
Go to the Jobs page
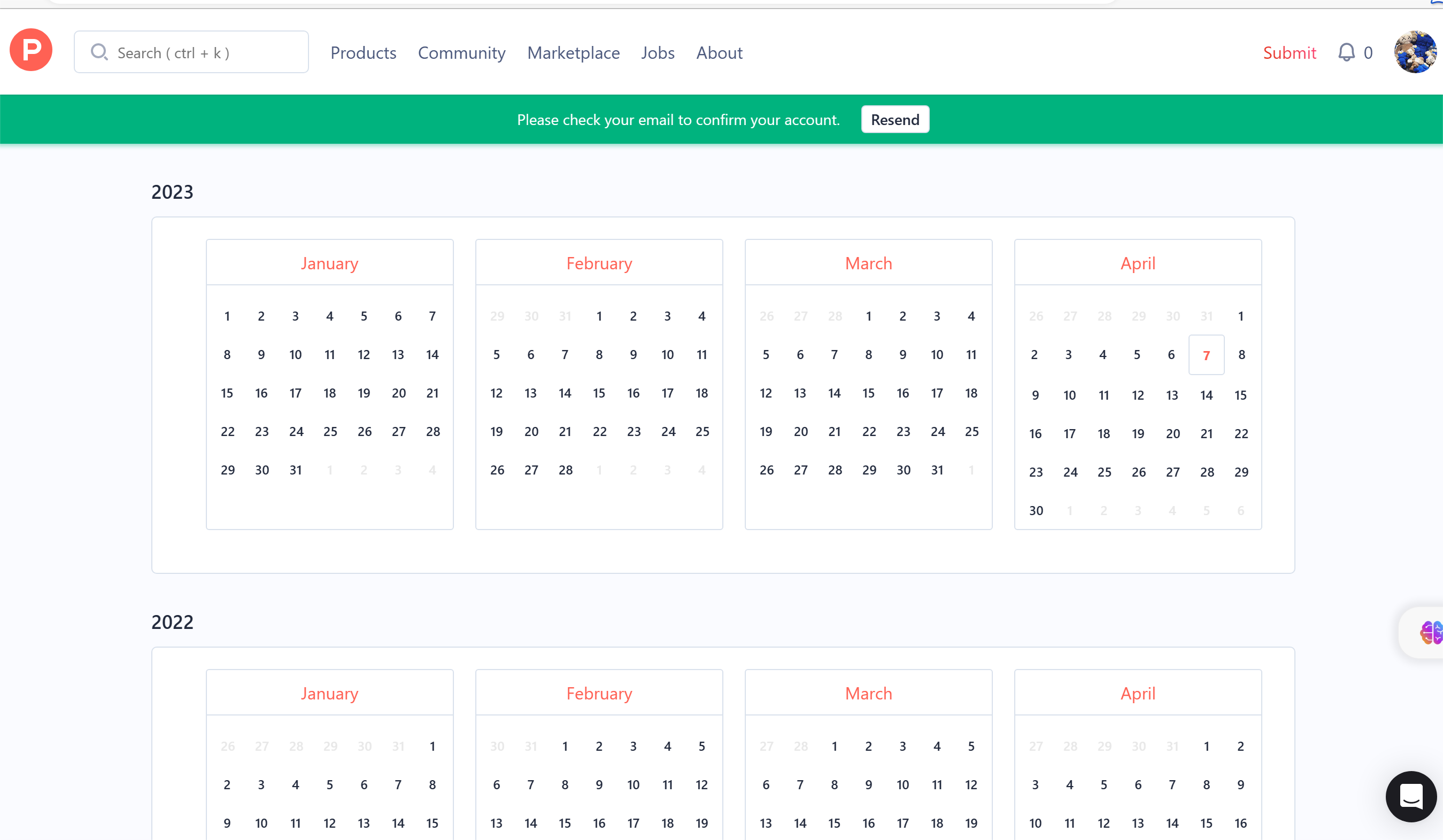pos(658,53)
